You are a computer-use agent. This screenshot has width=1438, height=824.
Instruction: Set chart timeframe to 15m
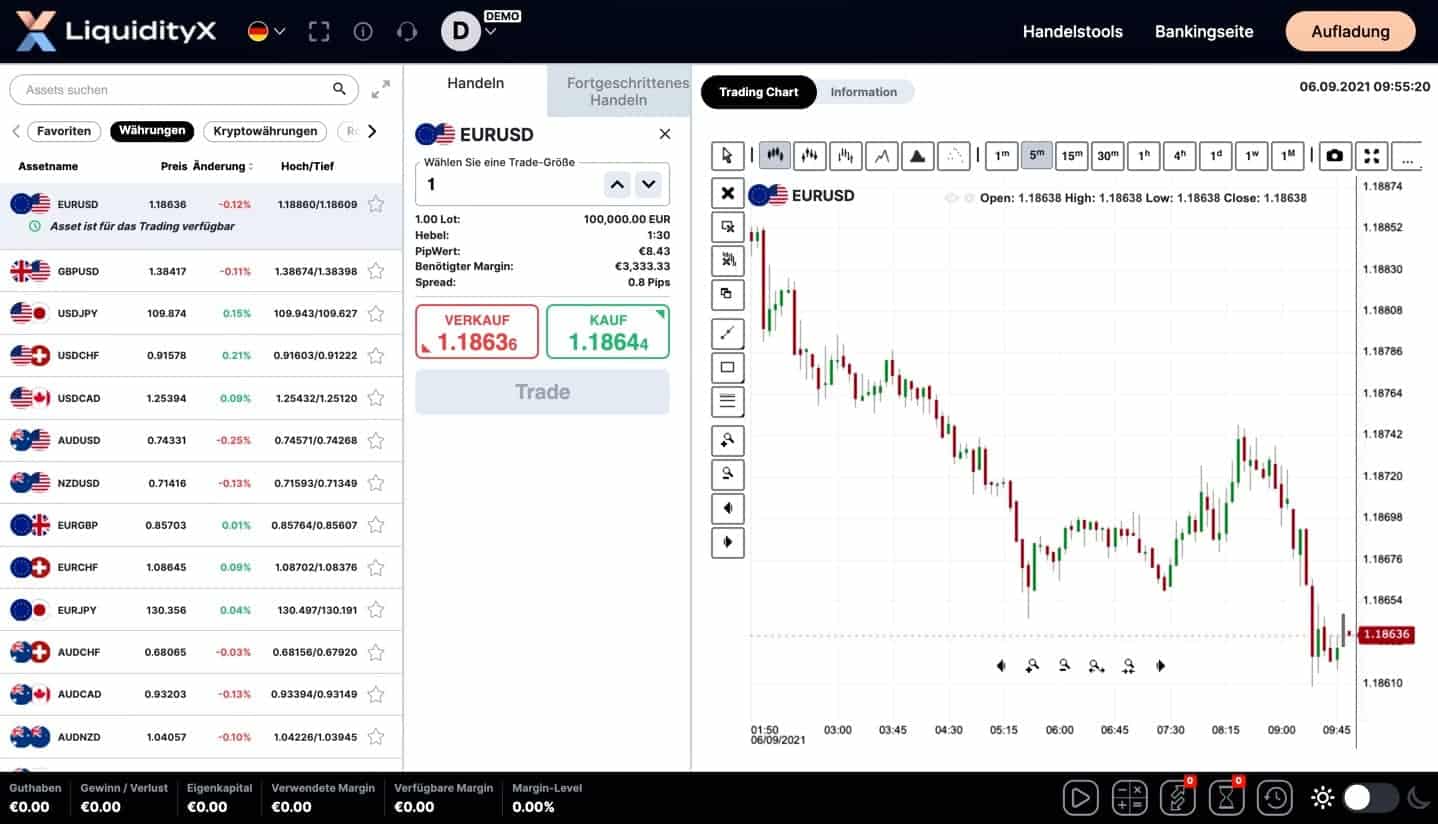pyautogui.click(x=1071, y=155)
